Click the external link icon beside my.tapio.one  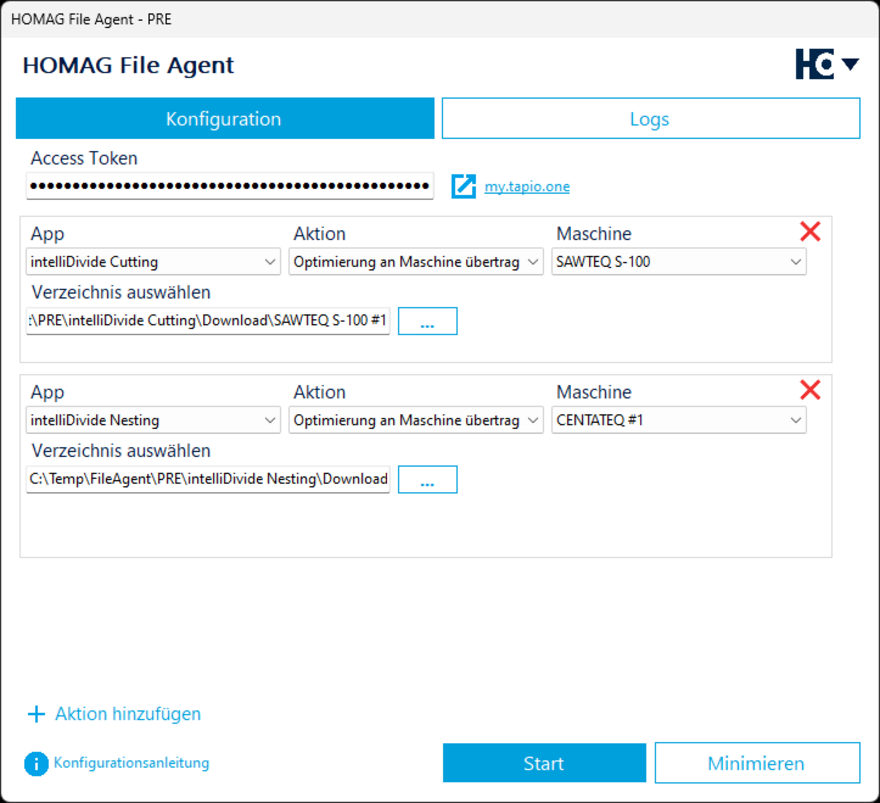coord(464,186)
